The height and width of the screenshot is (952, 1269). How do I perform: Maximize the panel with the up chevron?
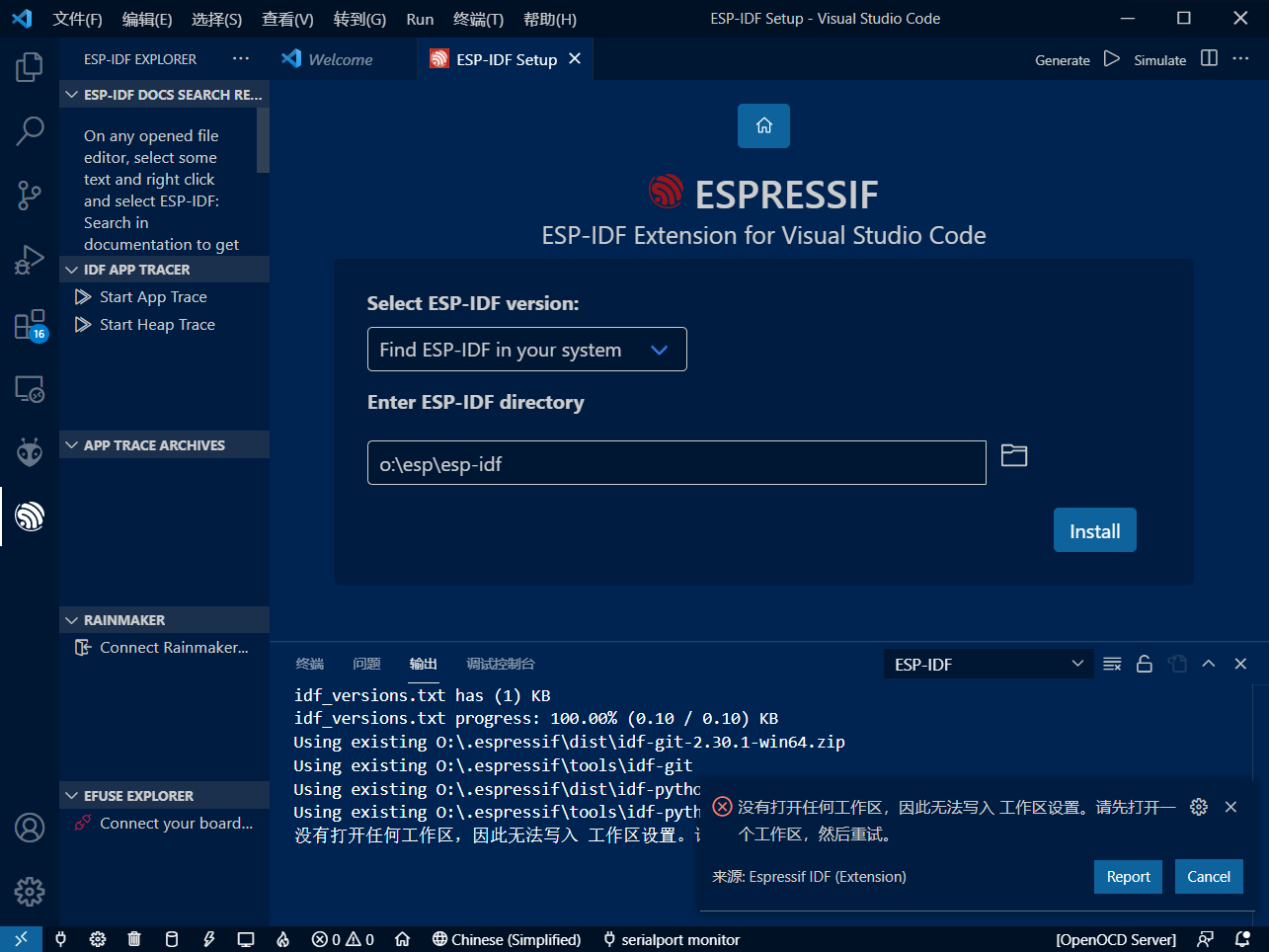point(1208,664)
